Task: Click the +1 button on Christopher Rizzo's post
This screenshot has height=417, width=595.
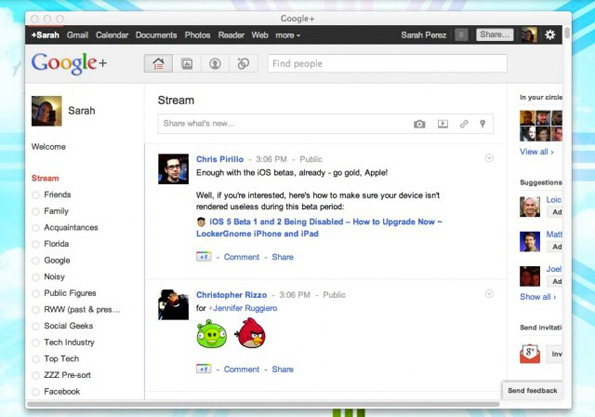Action: tap(204, 369)
